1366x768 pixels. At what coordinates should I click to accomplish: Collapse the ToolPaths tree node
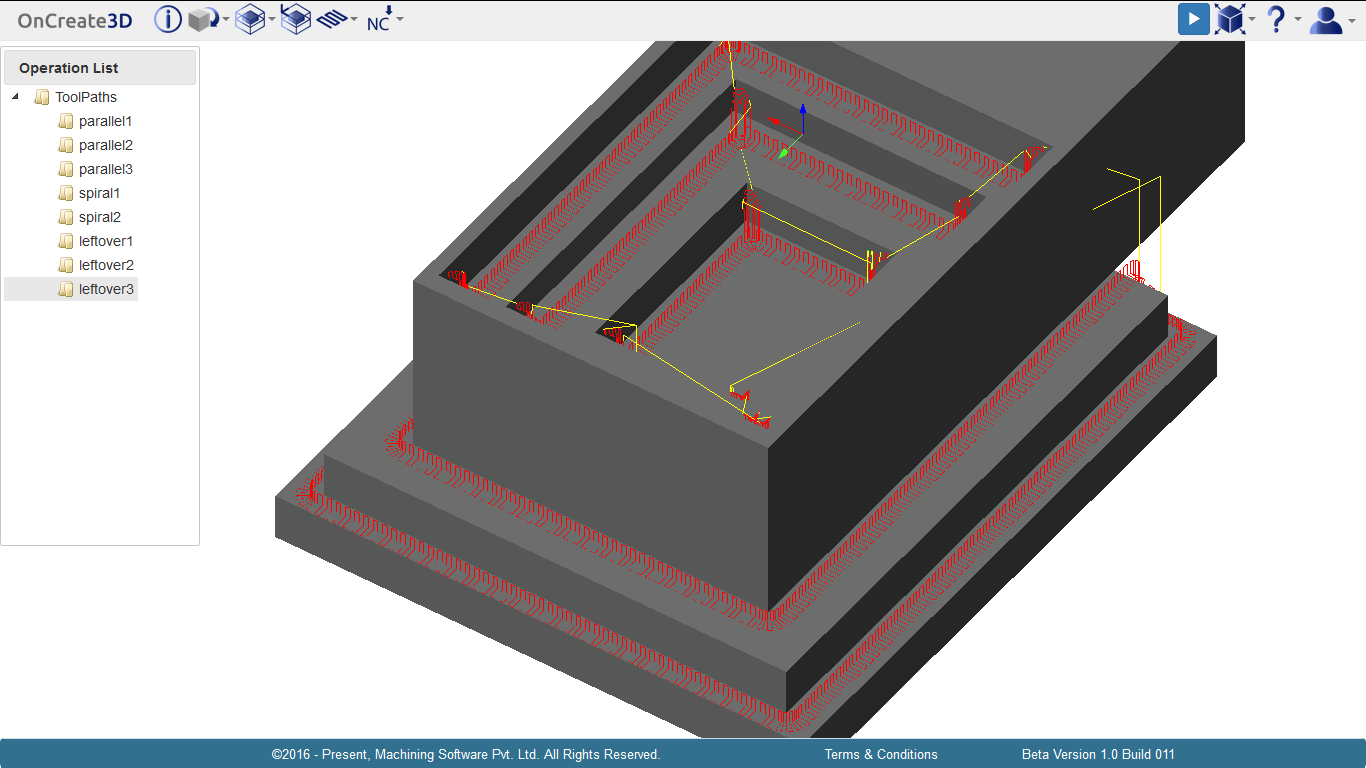click(x=15, y=97)
